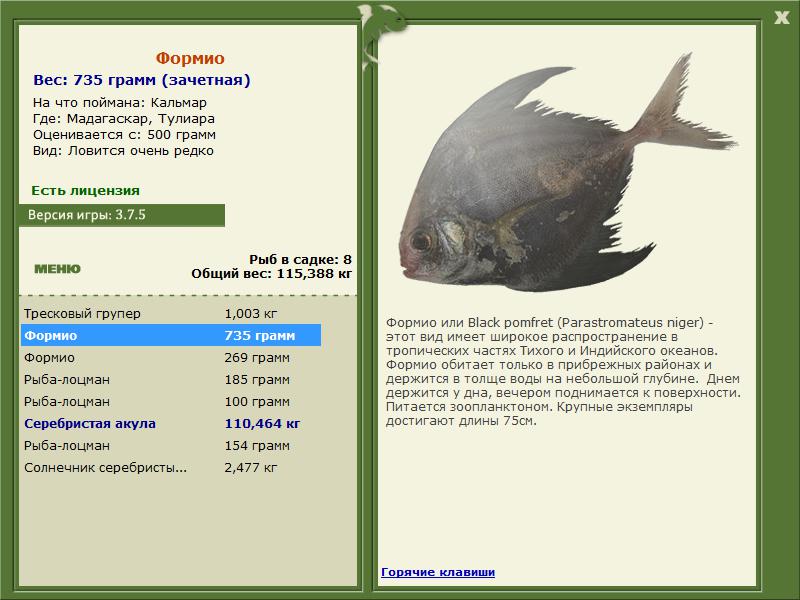Click the Формио title heading
Image resolution: width=800 pixels, height=600 pixels.
tap(190, 58)
